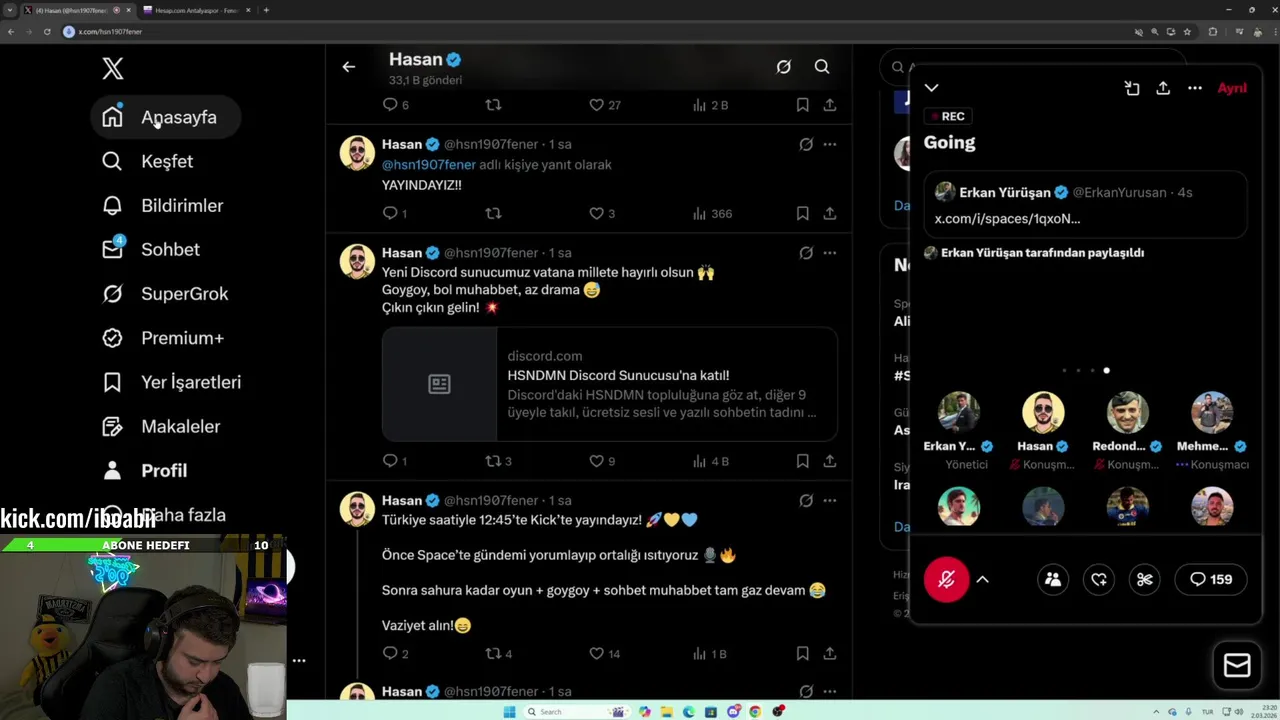Open more options on YAYINDAYIZ!! post
Image resolution: width=1280 pixels, height=720 pixels.
(830, 144)
